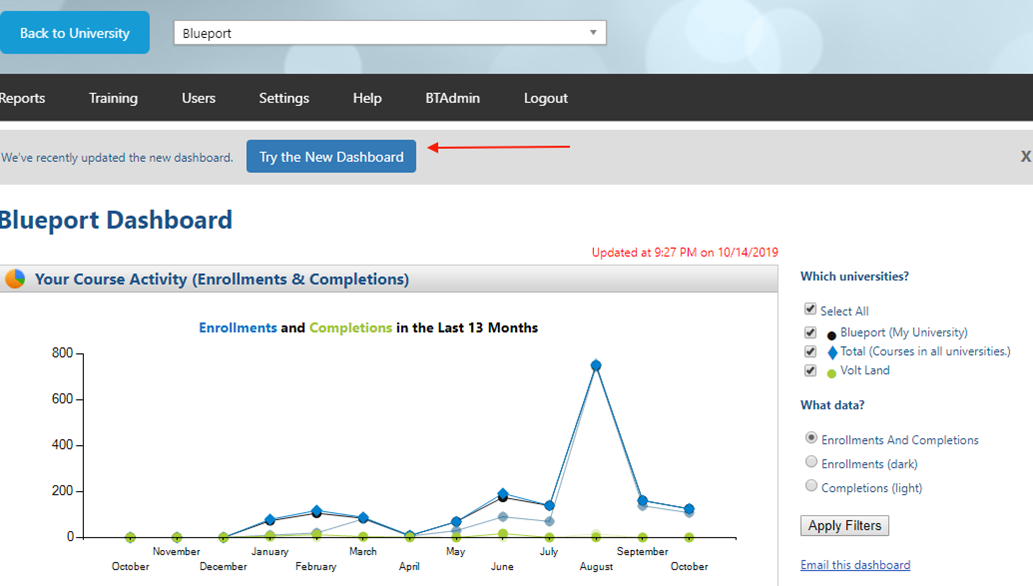1033x586 pixels.
Task: Toggle the Select All checkbox
Action: (x=810, y=308)
